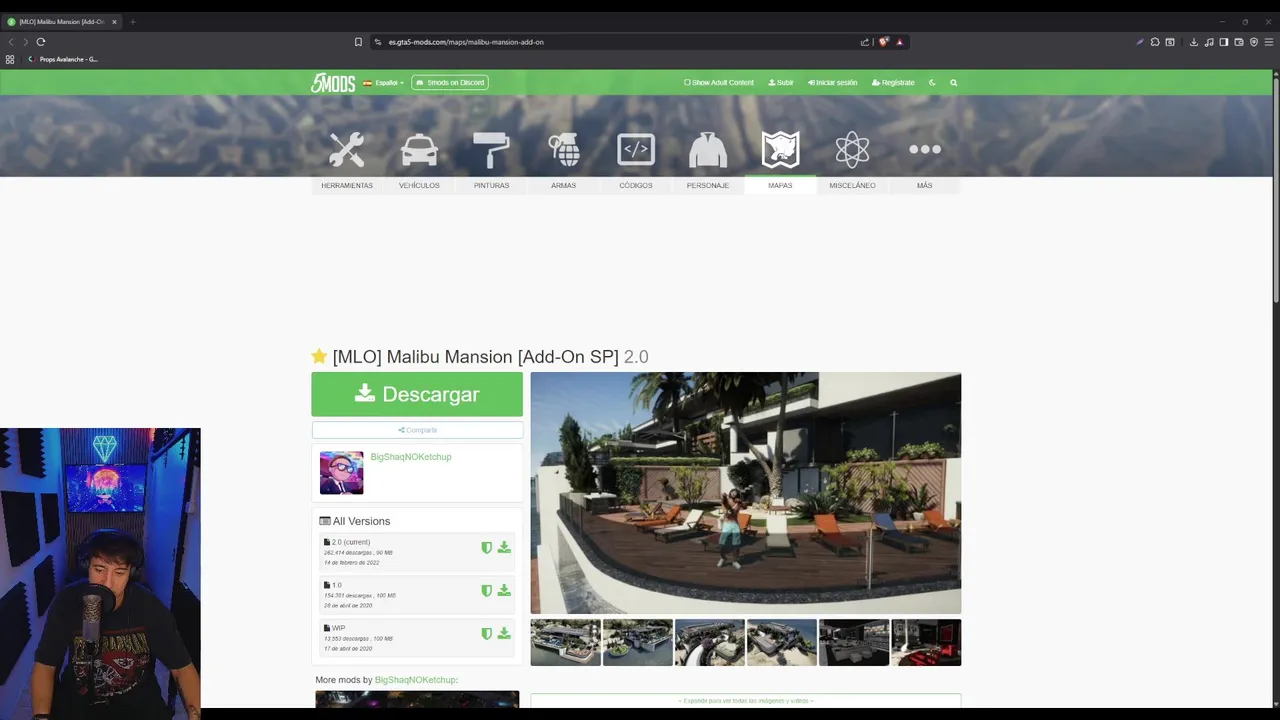Select the first gallery thumbnail
The width and height of the screenshot is (1280, 720).
pos(565,642)
